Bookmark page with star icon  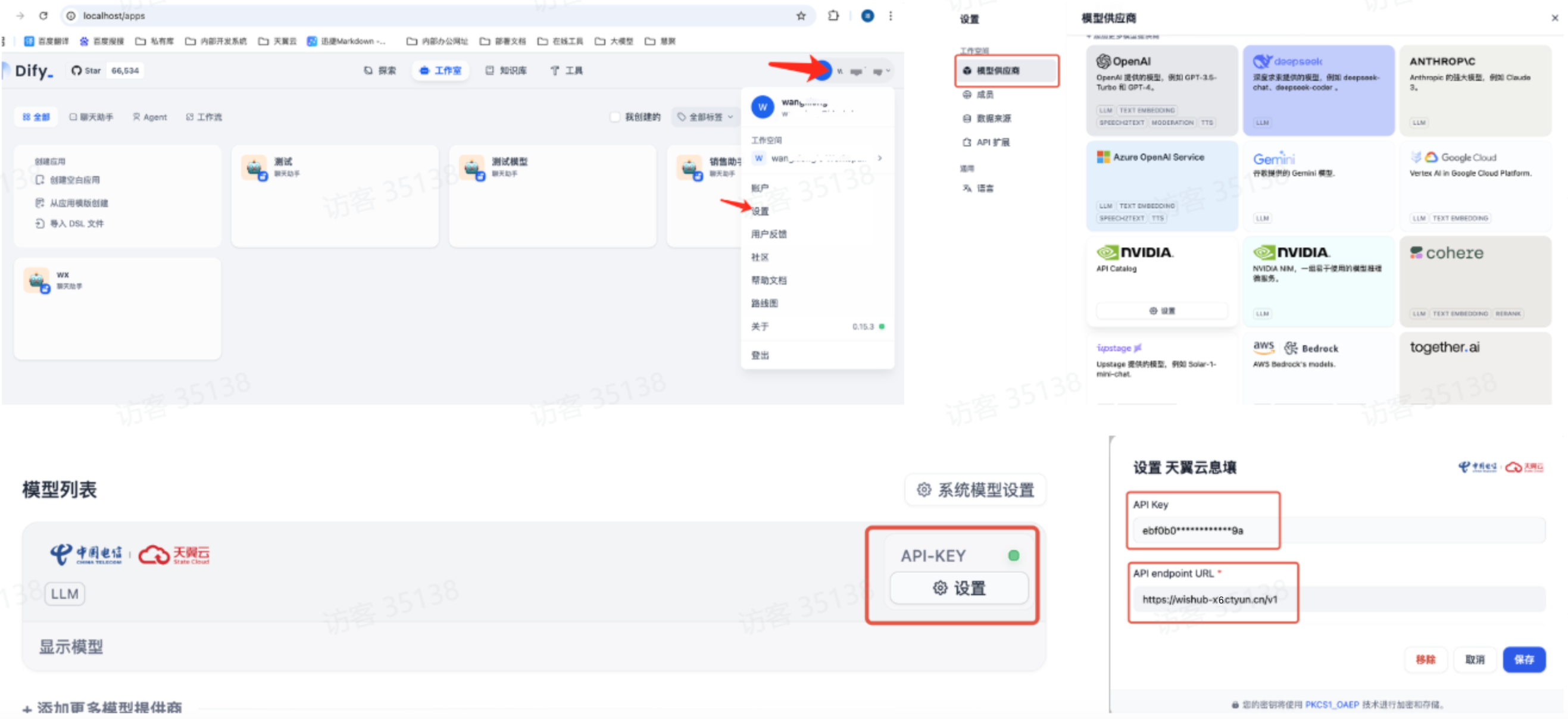point(801,16)
